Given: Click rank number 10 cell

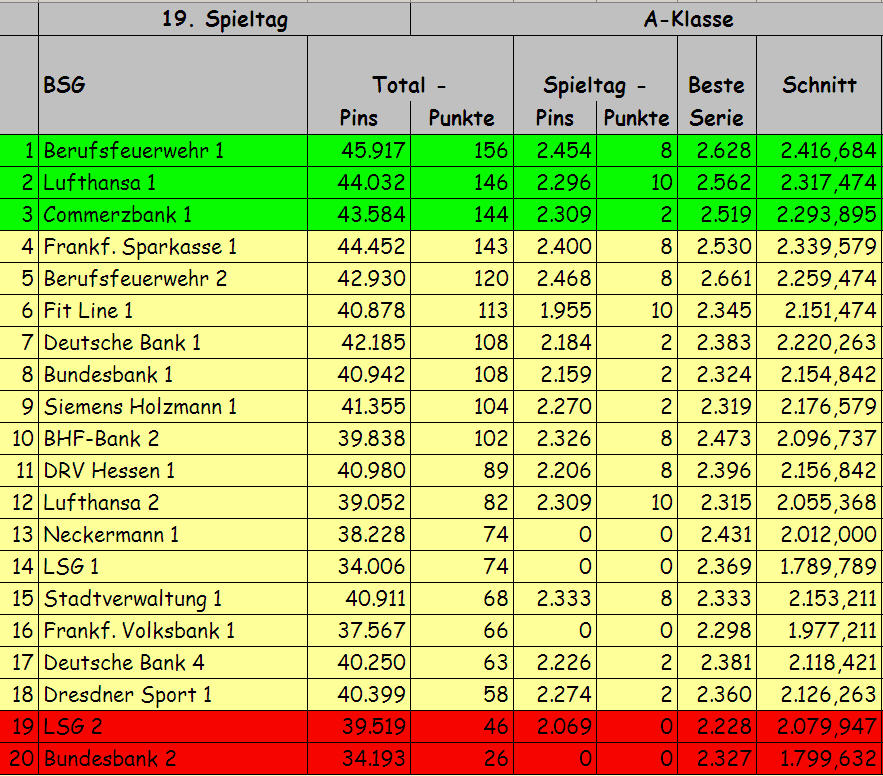Looking at the screenshot, I should [19, 438].
